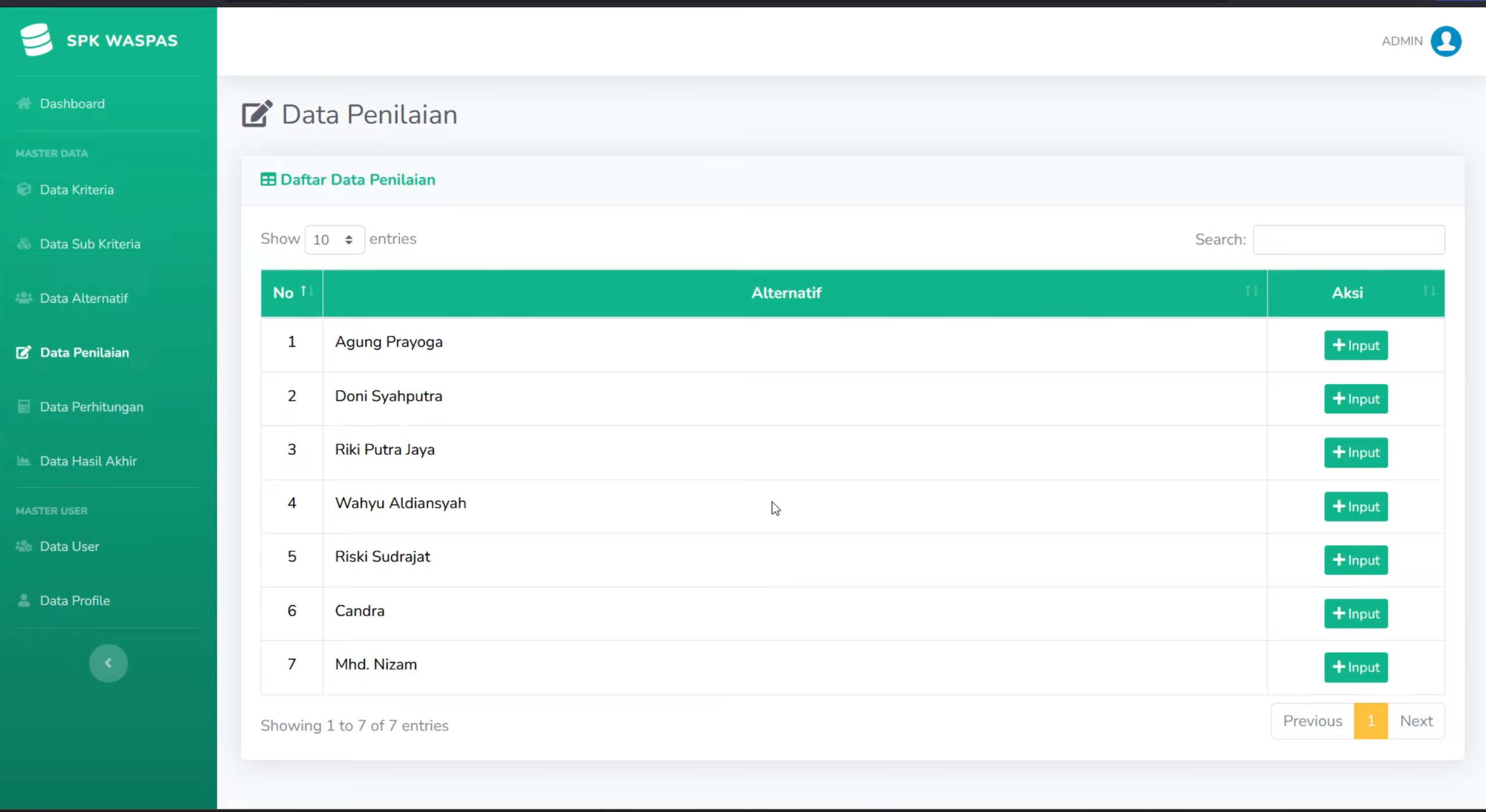This screenshot has height=812, width=1486.
Task: Sort table by the Alternatif column arrows
Action: pos(1251,291)
